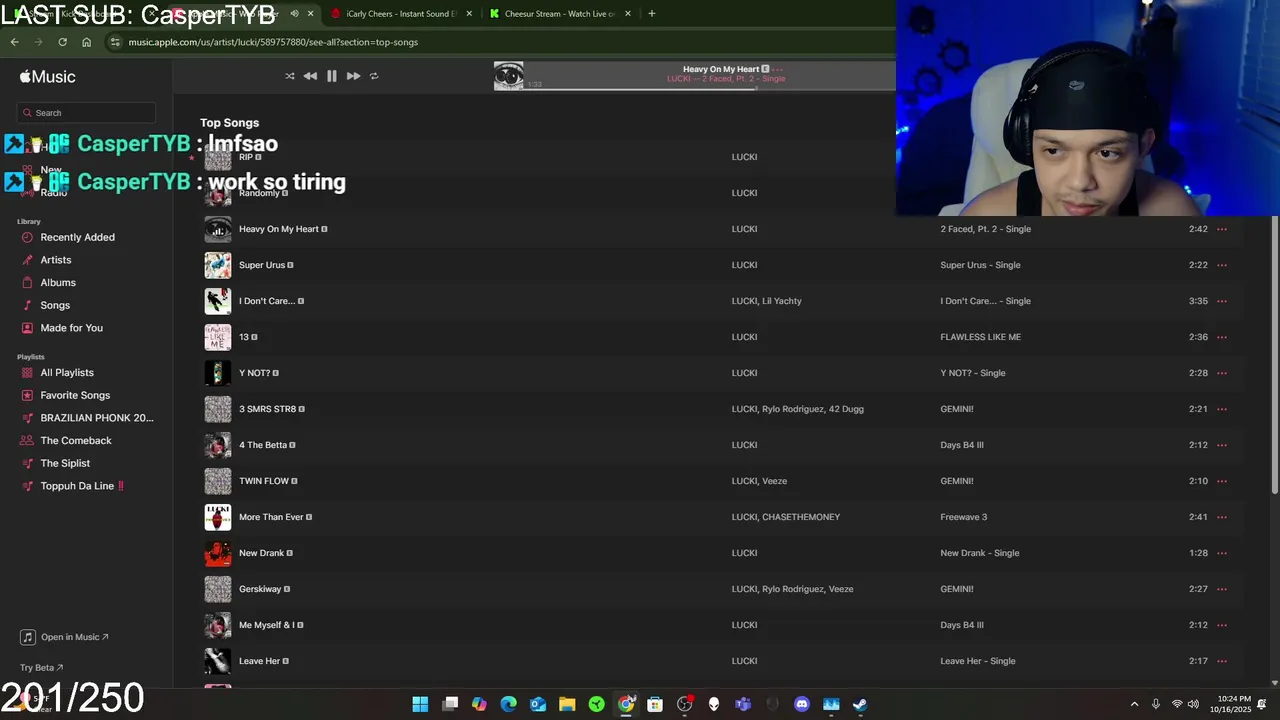Image resolution: width=1280 pixels, height=720 pixels.
Task: Play Super Urus via its artwork
Action: click(218, 265)
